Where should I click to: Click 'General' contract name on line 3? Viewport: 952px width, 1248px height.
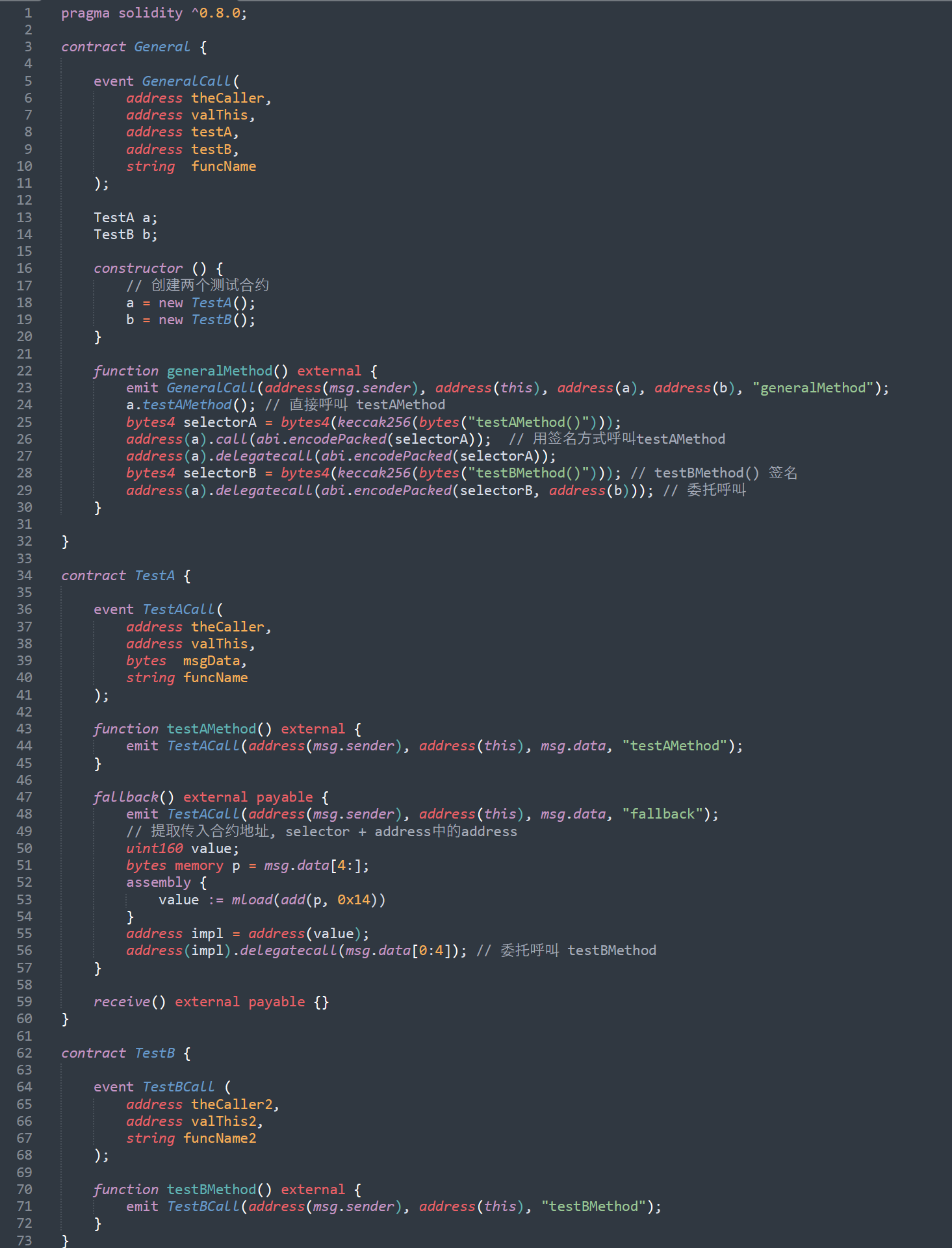(x=162, y=47)
